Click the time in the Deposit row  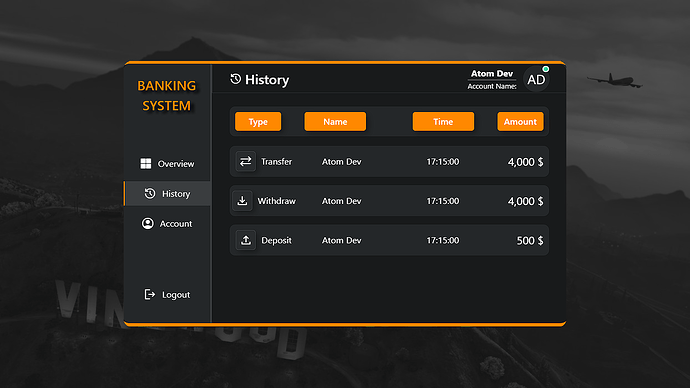pos(443,240)
